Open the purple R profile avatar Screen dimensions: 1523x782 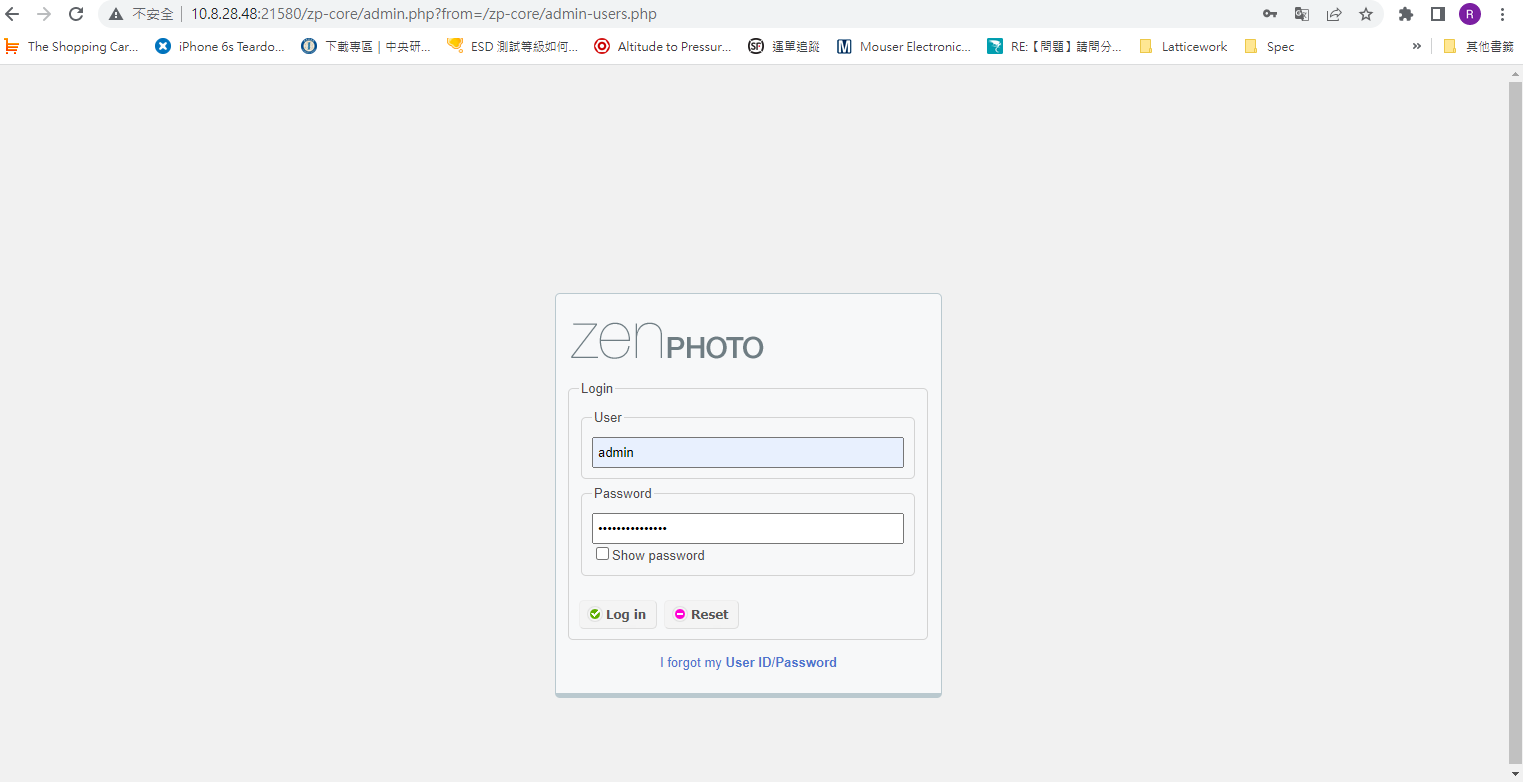click(1470, 14)
